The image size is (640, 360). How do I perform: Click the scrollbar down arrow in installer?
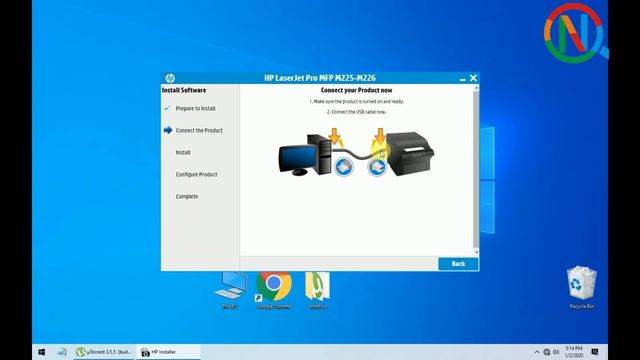pos(476,252)
